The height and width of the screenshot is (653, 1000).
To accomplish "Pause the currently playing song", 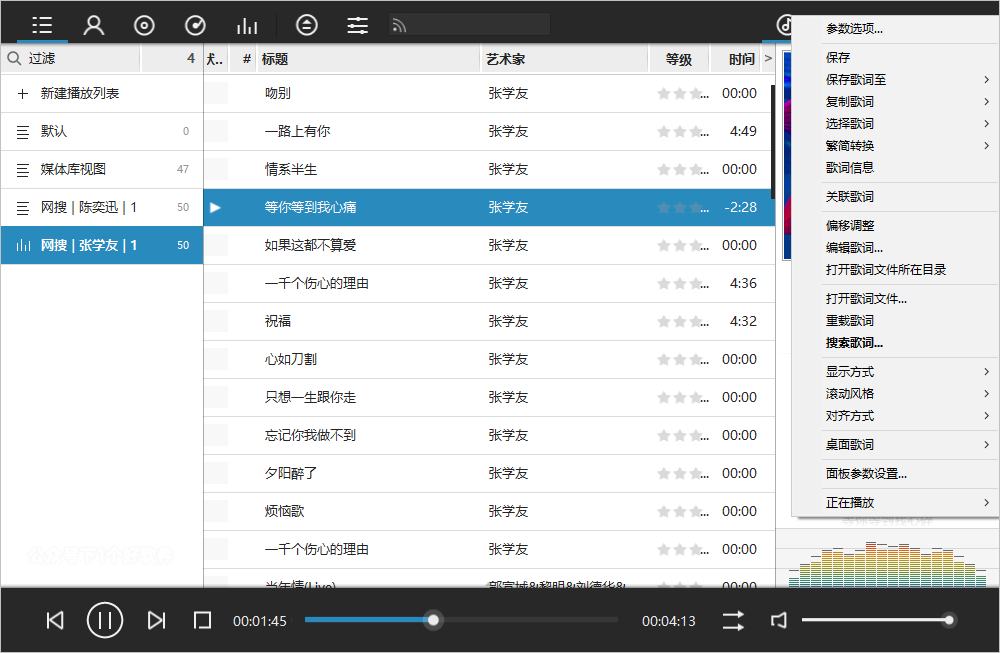I will click(x=105, y=621).
